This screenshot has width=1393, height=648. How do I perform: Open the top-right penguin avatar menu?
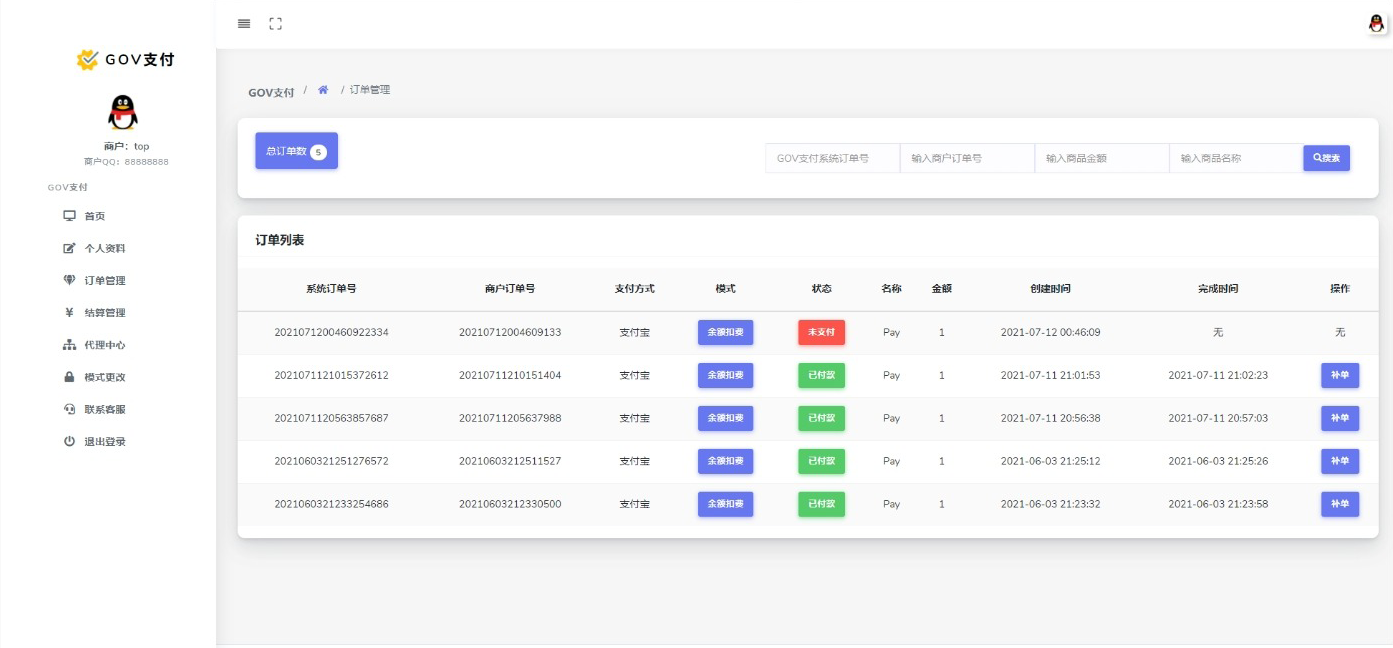(1377, 24)
